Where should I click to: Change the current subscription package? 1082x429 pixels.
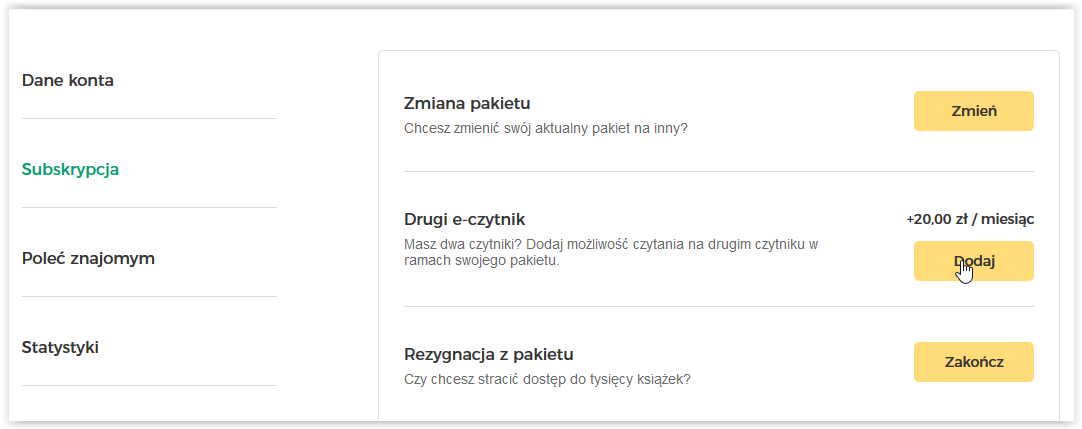point(974,111)
